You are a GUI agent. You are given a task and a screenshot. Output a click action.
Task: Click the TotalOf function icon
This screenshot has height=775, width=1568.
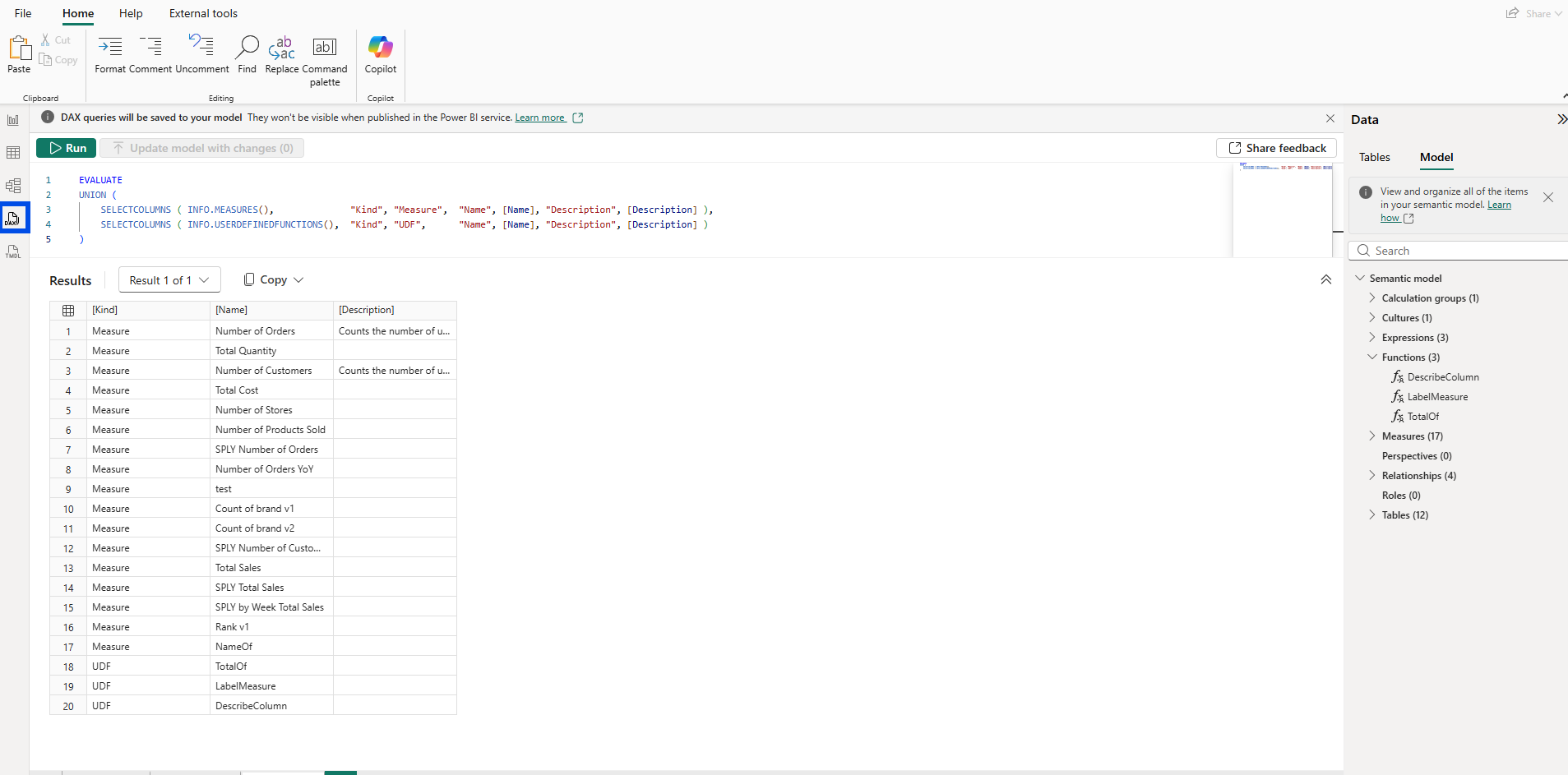click(x=1397, y=416)
